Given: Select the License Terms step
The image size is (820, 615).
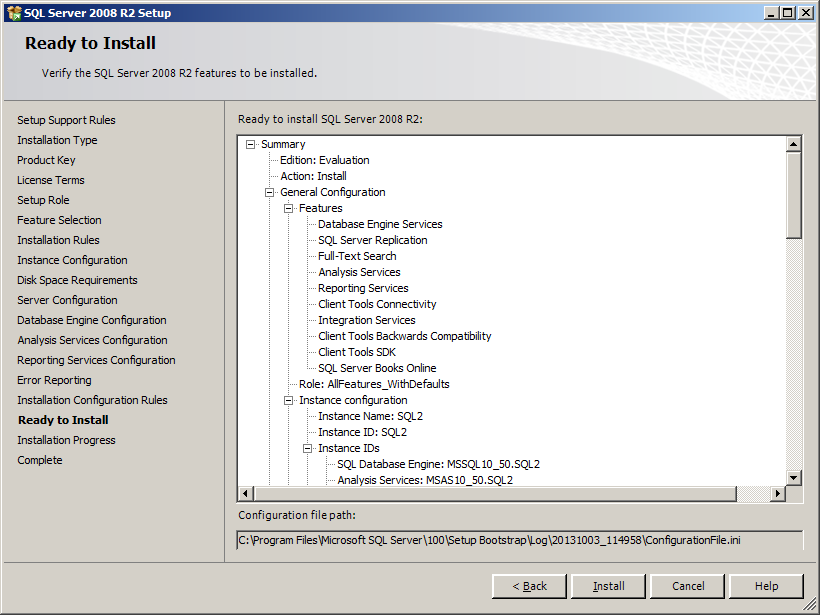Looking at the screenshot, I should 51,180.
